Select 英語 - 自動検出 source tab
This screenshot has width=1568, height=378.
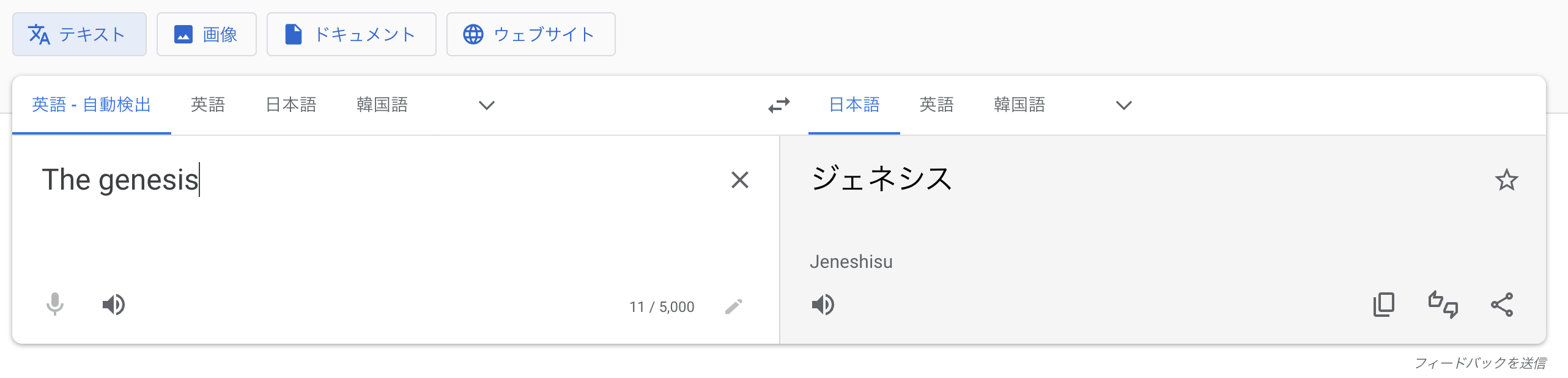click(92, 105)
